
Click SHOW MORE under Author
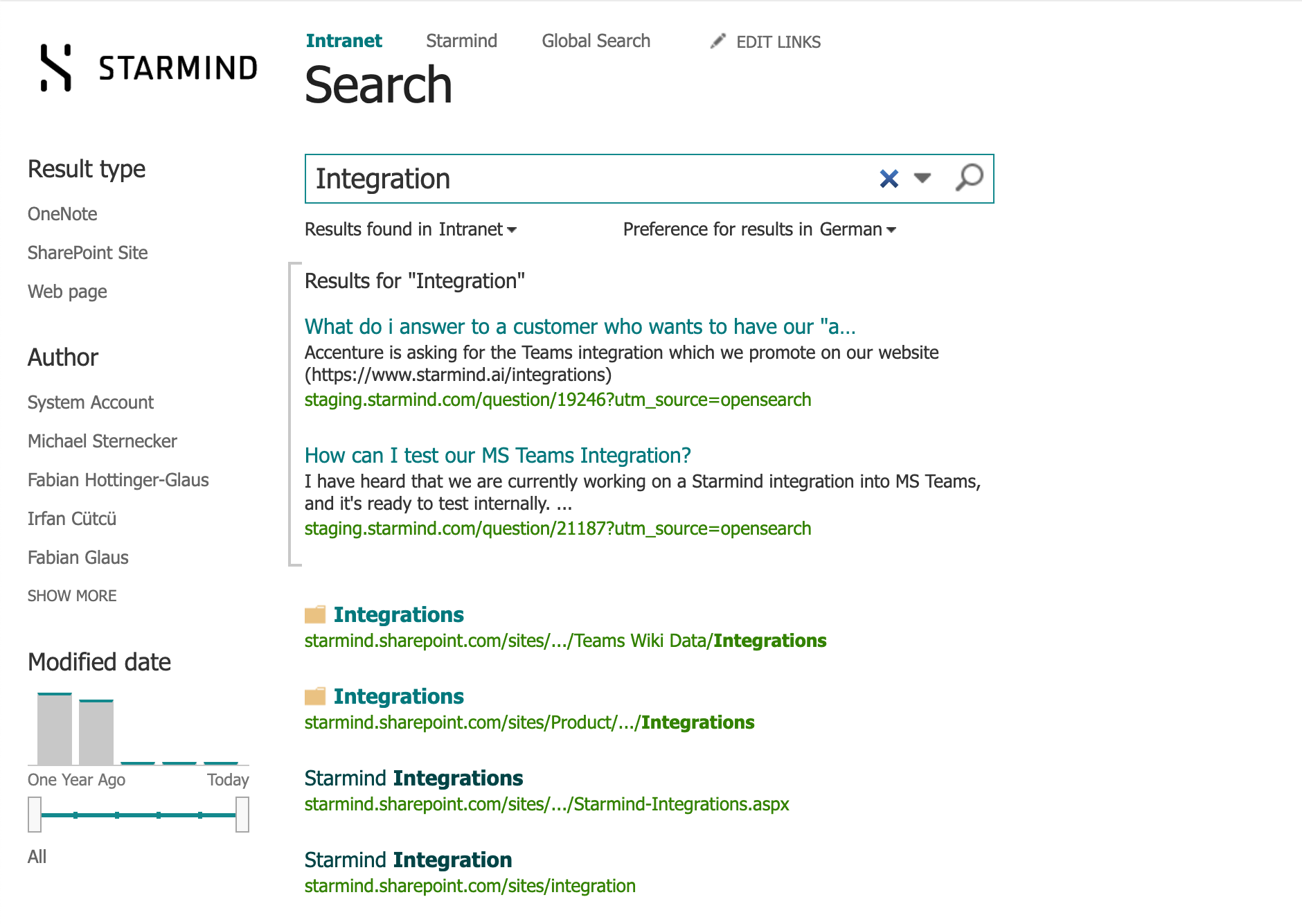click(x=72, y=596)
